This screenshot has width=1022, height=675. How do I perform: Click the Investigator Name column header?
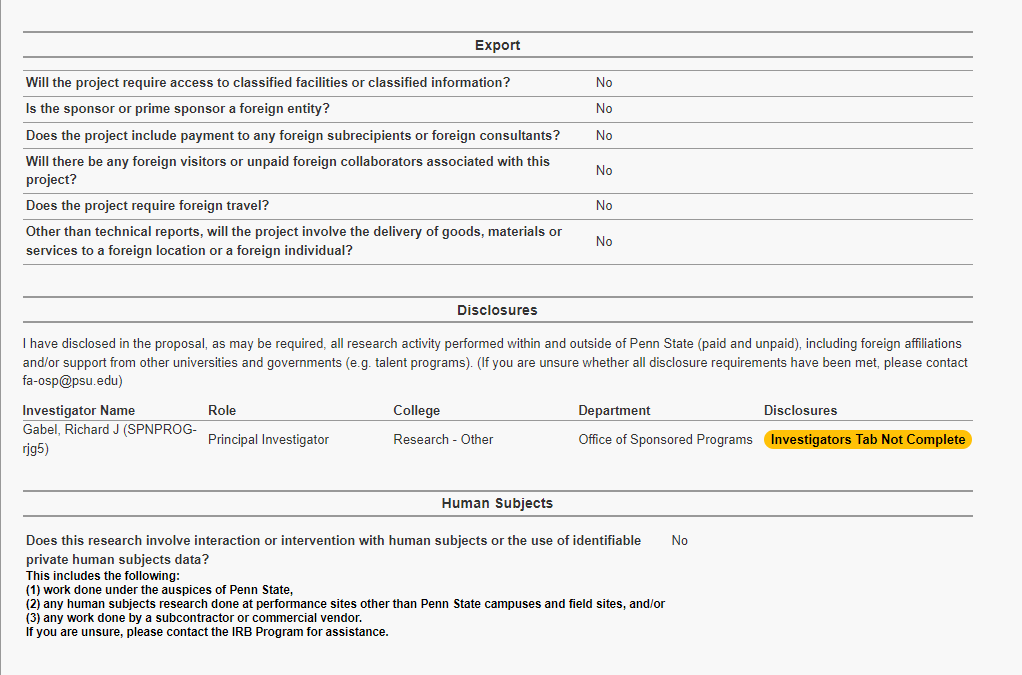pos(79,410)
